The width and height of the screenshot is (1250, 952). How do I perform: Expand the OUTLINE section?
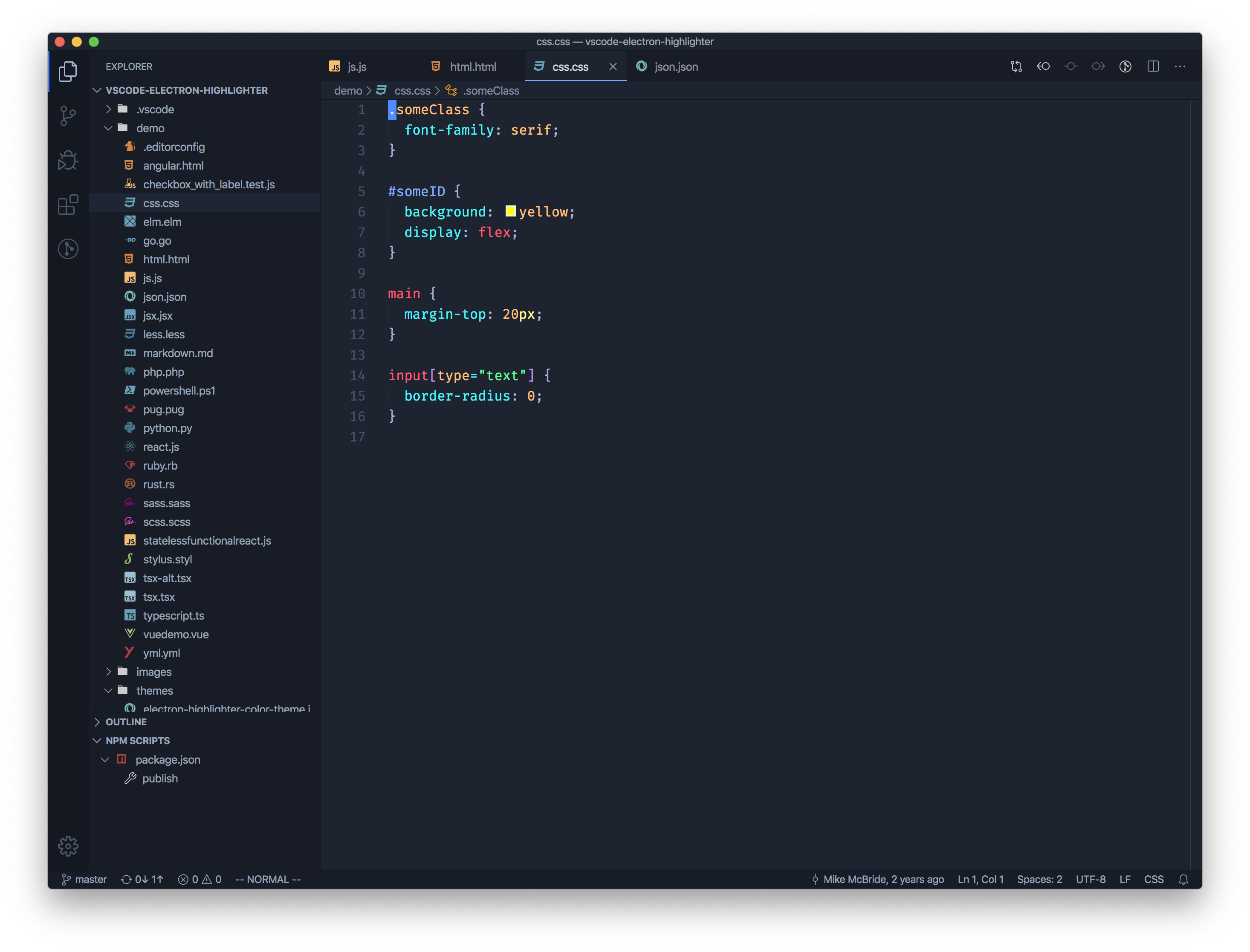(126, 722)
